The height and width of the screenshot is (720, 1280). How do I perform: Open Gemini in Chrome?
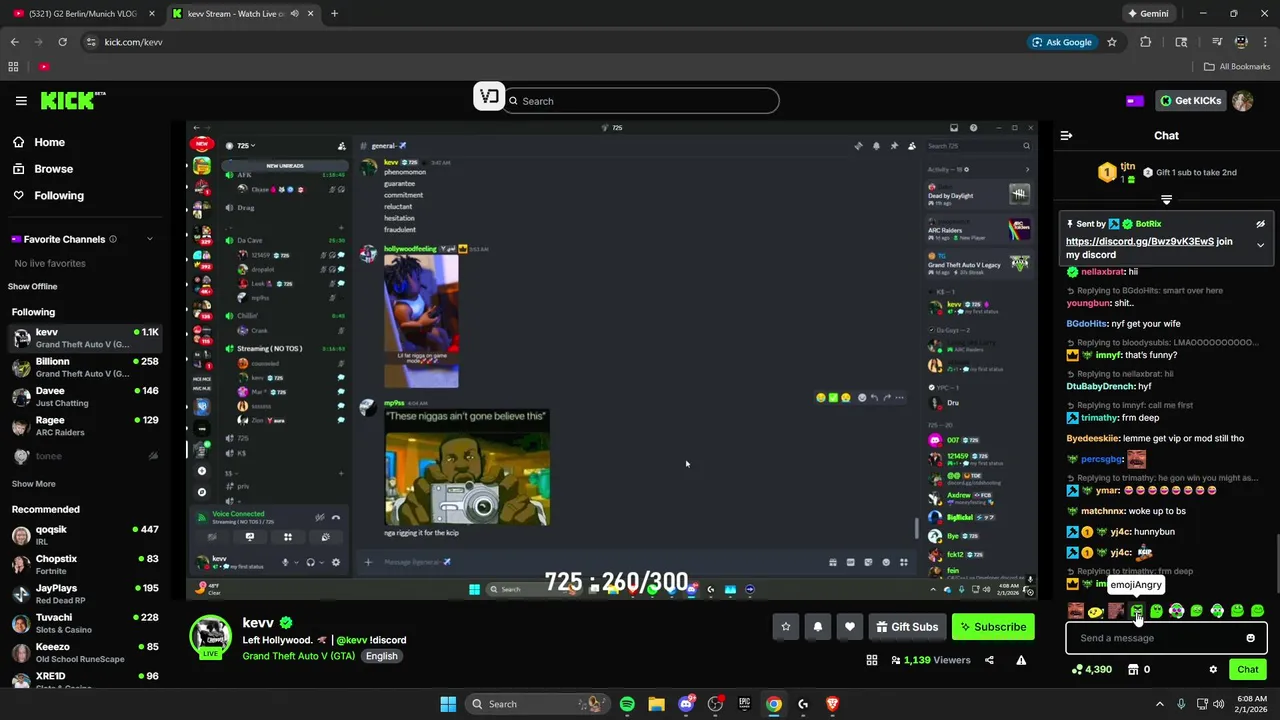1148,14
